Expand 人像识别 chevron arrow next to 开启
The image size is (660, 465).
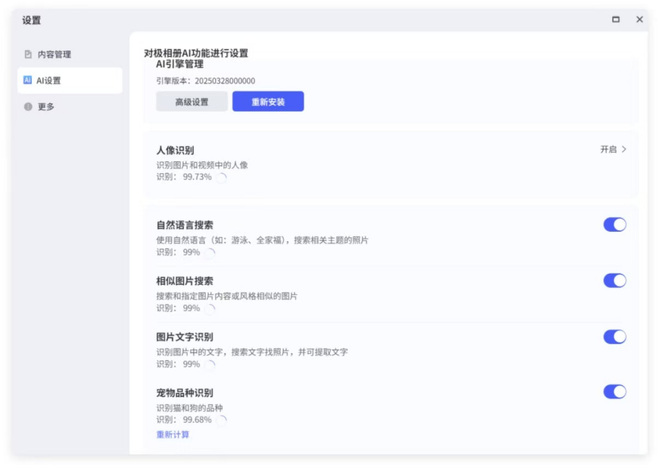click(624, 149)
